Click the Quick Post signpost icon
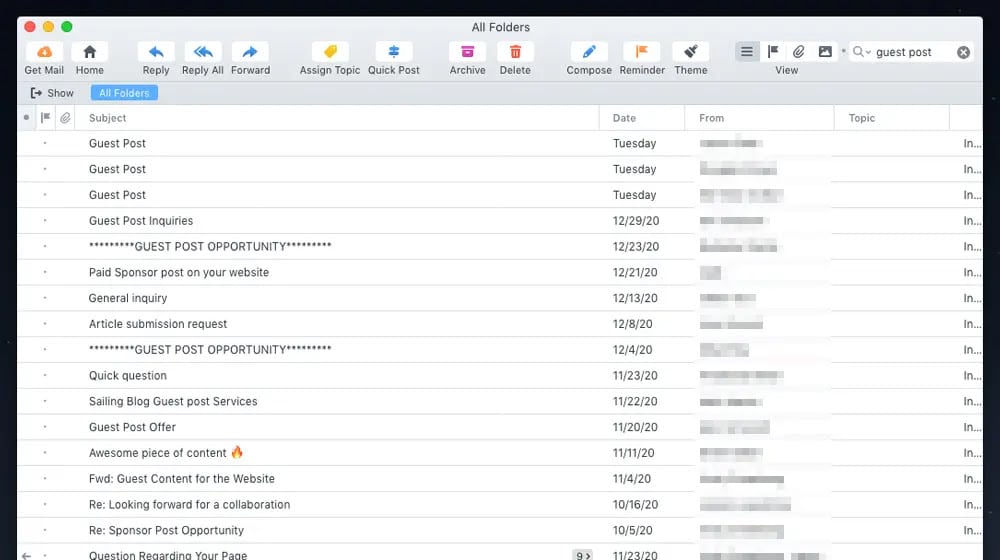Viewport: 1000px width, 560px height. coord(393,52)
